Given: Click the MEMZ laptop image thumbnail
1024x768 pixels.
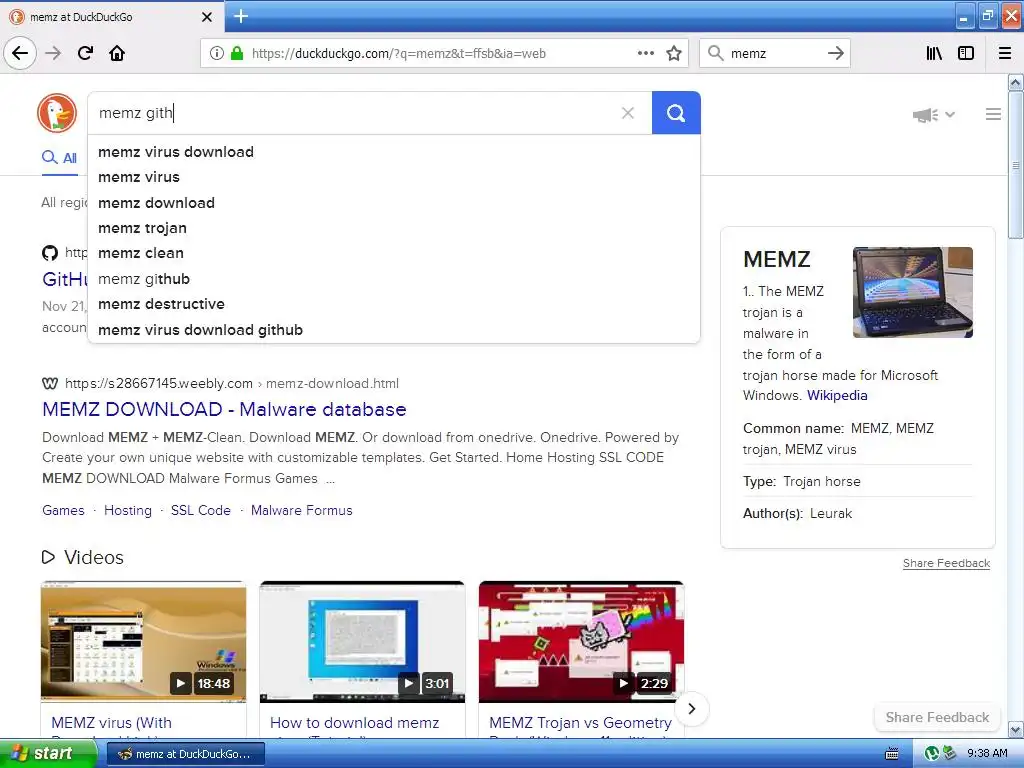Looking at the screenshot, I should coord(912,292).
